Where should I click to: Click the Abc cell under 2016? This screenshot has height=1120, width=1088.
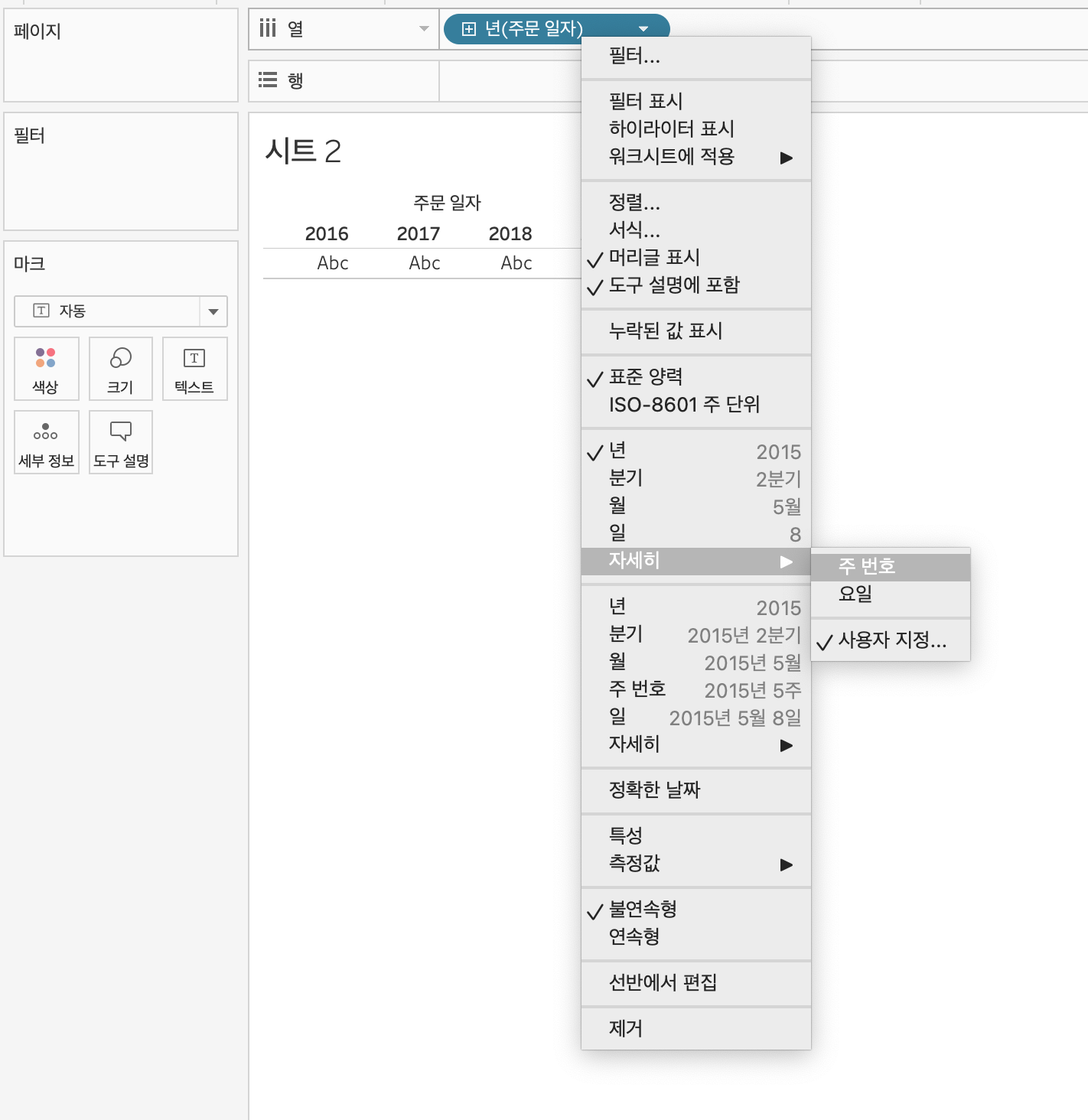pyautogui.click(x=333, y=263)
